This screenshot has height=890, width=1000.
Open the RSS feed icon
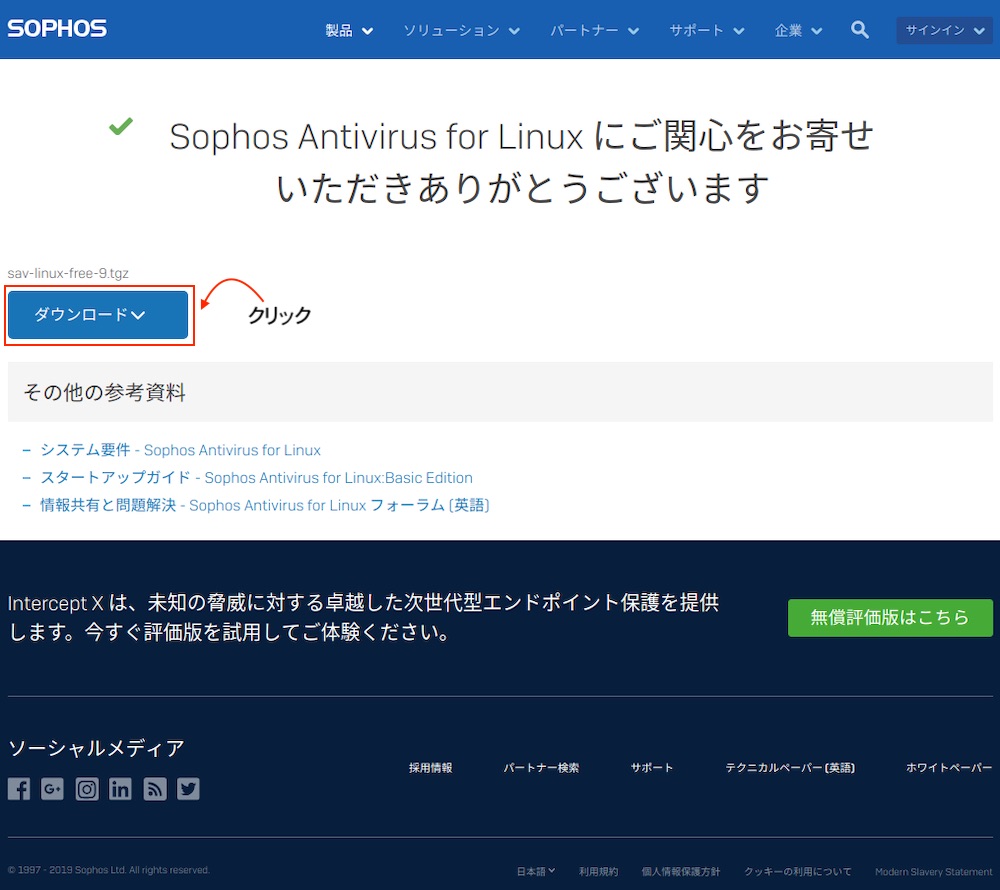155,789
